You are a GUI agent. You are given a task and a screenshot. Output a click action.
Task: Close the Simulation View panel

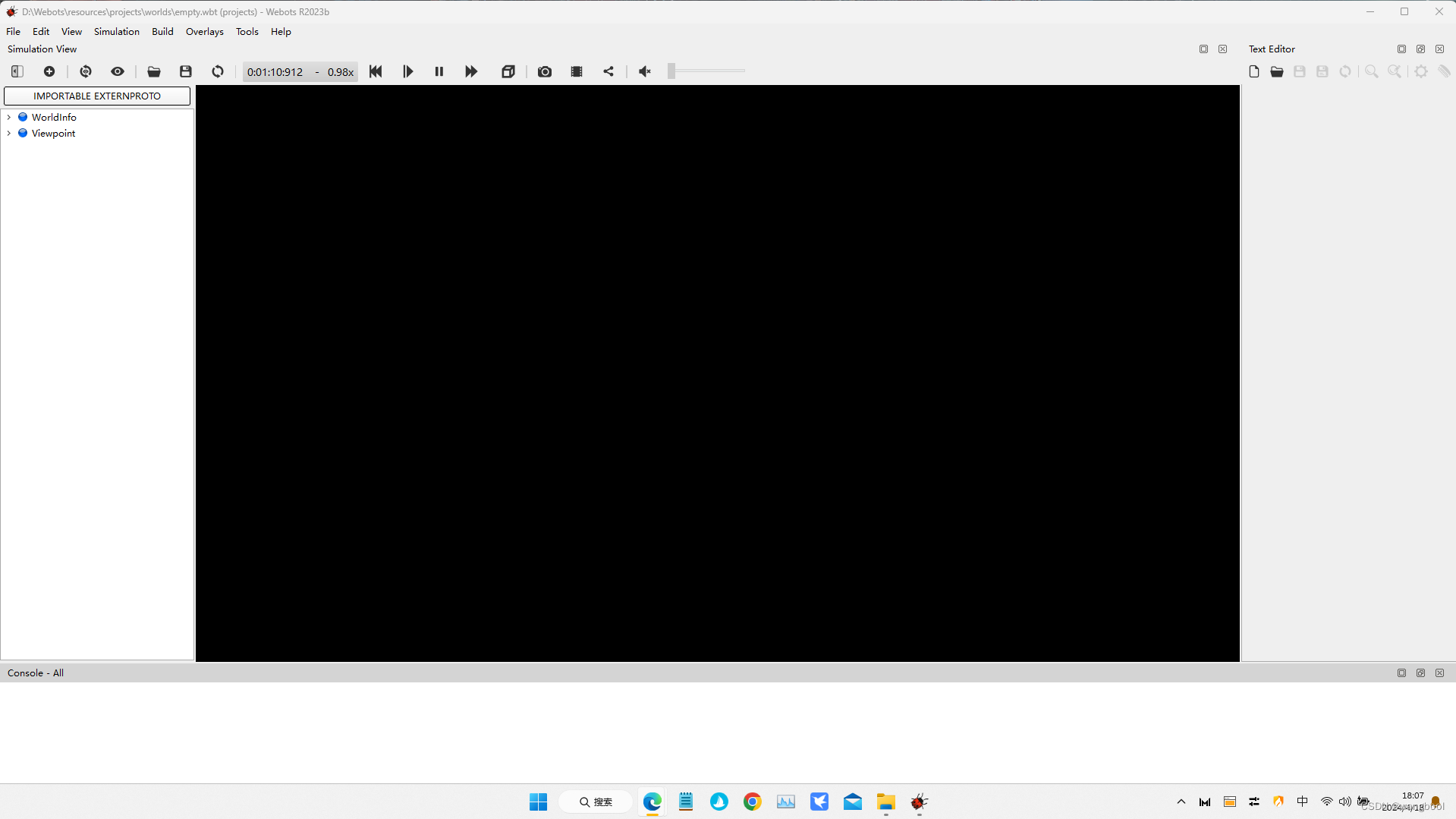[1222, 49]
